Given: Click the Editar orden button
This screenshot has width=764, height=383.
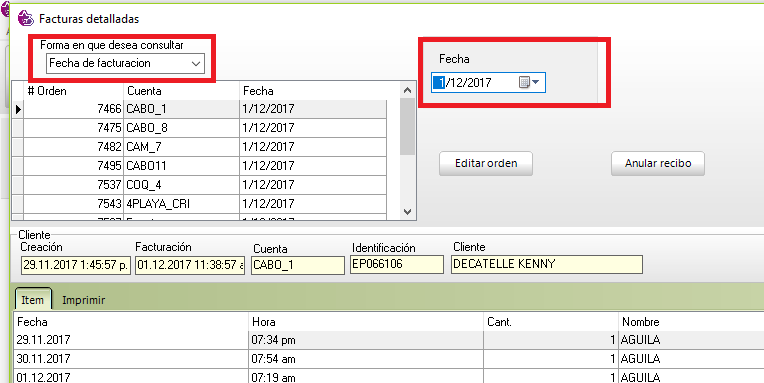Looking at the screenshot, I should [486, 163].
